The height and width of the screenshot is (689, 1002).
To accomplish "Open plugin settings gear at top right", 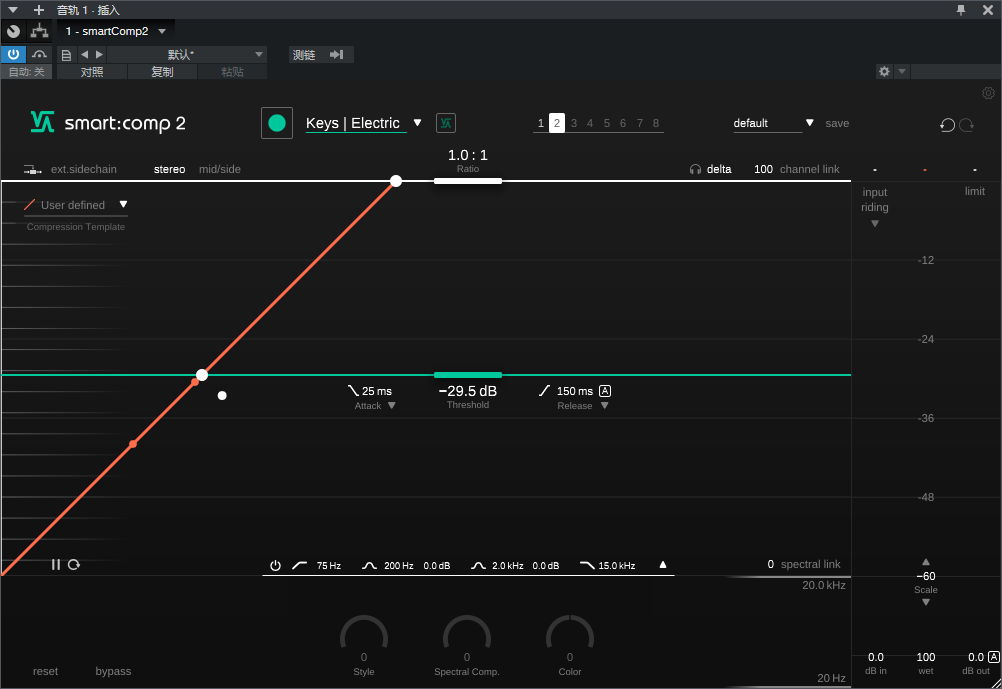I will 988,93.
